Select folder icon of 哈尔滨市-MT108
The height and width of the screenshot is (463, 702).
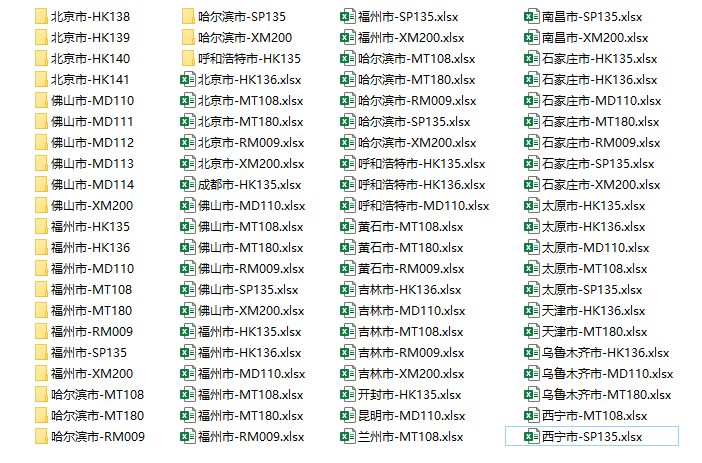pyautogui.click(x=41, y=394)
